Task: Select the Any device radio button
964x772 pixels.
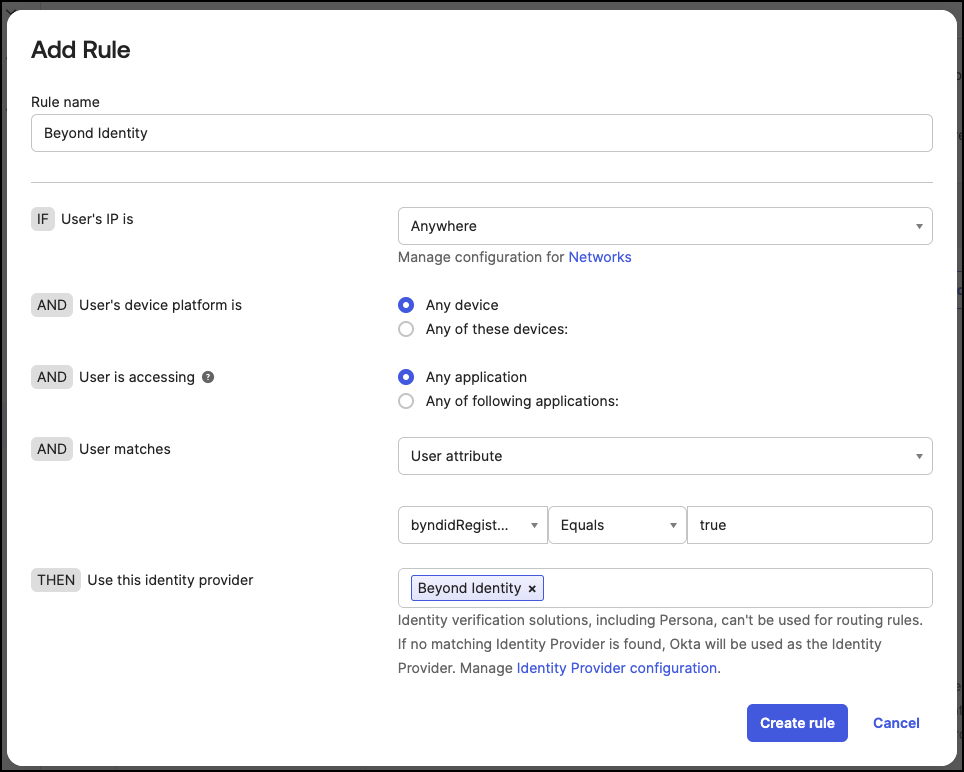Action: 406,305
